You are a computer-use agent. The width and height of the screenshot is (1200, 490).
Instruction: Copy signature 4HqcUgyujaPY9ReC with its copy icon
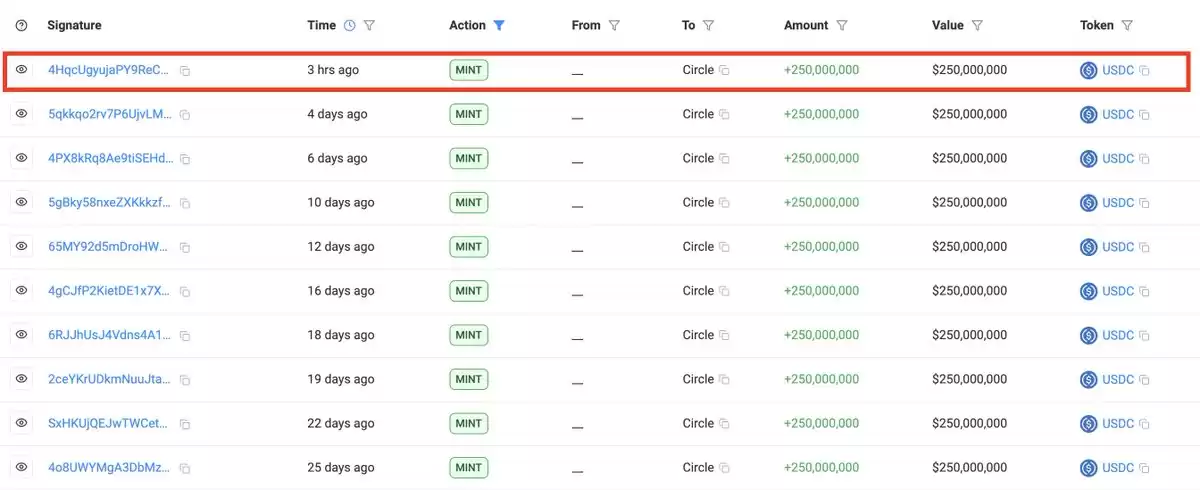click(185, 71)
